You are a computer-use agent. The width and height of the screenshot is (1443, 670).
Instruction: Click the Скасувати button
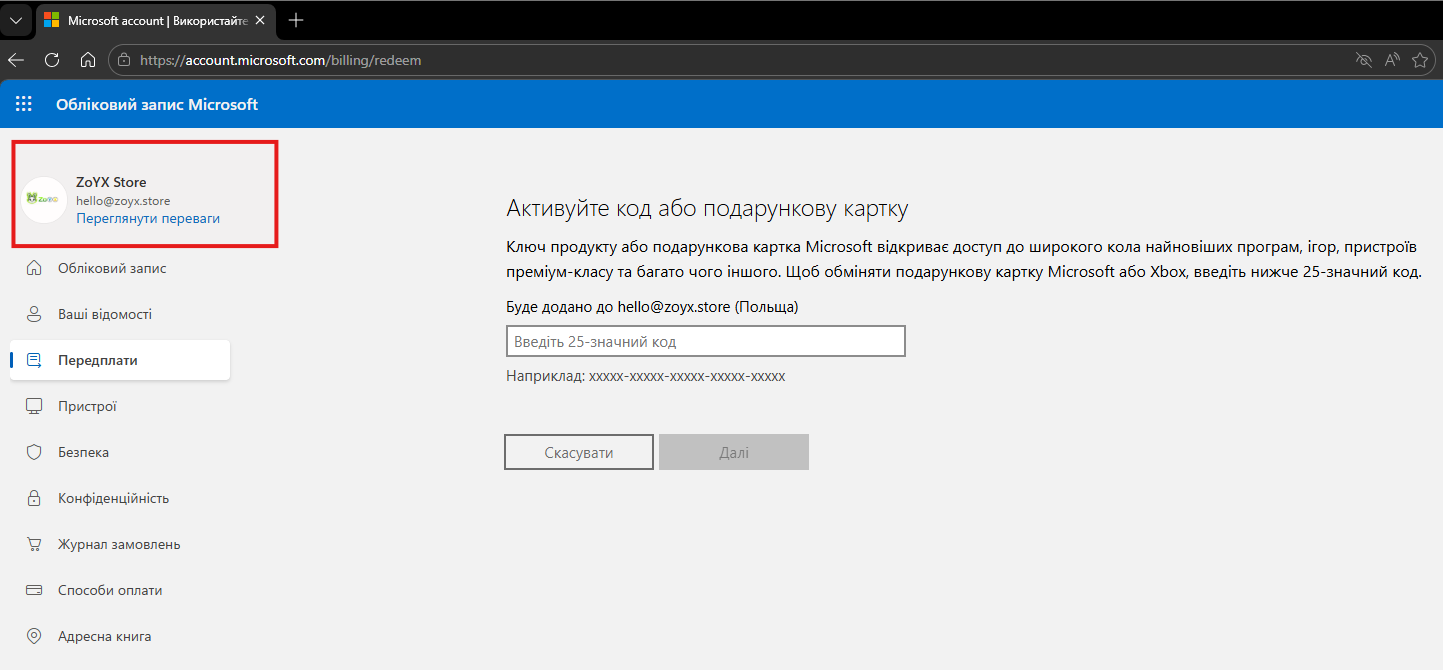579,452
